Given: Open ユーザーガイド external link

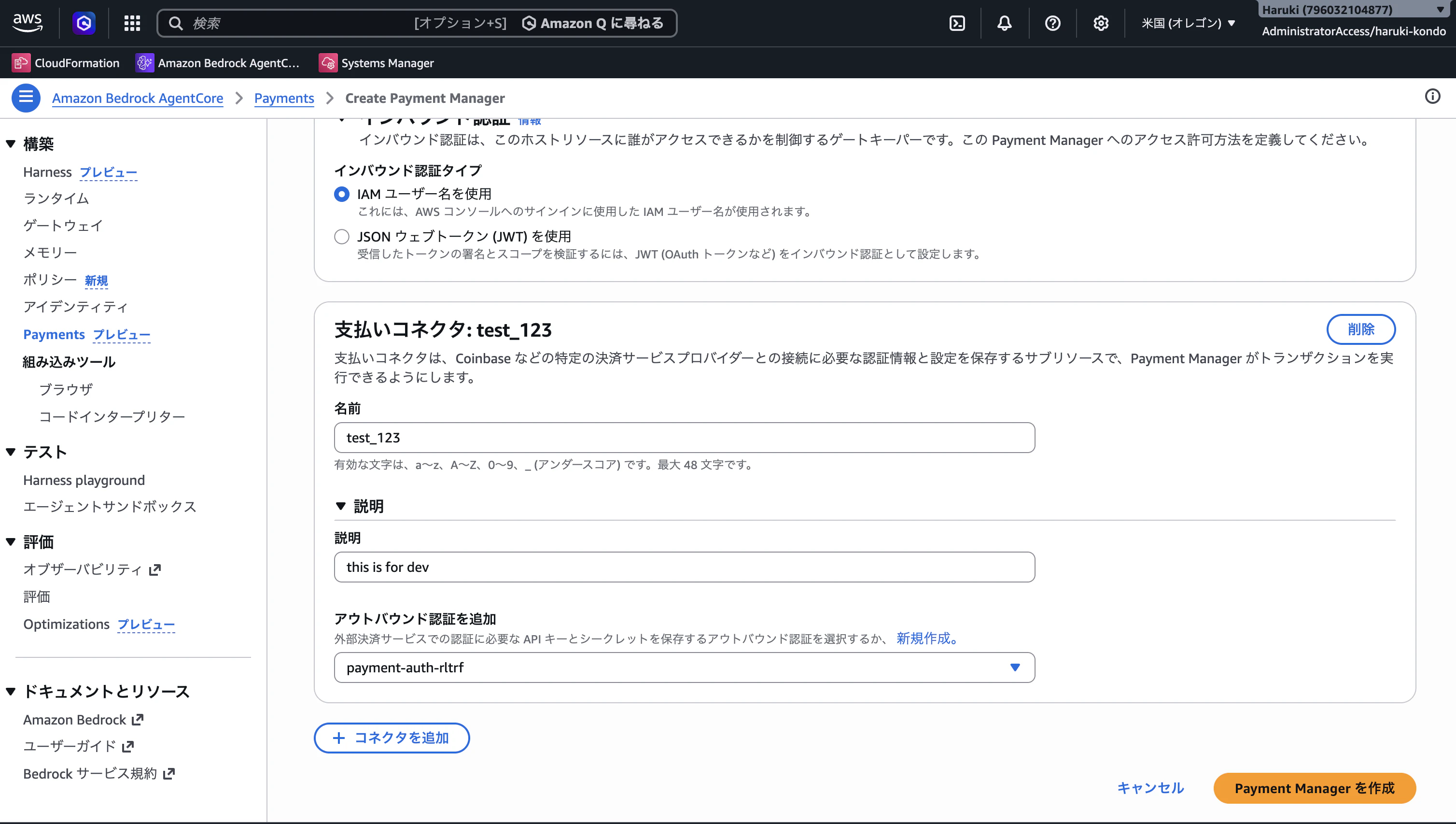Looking at the screenshot, I should click(79, 746).
